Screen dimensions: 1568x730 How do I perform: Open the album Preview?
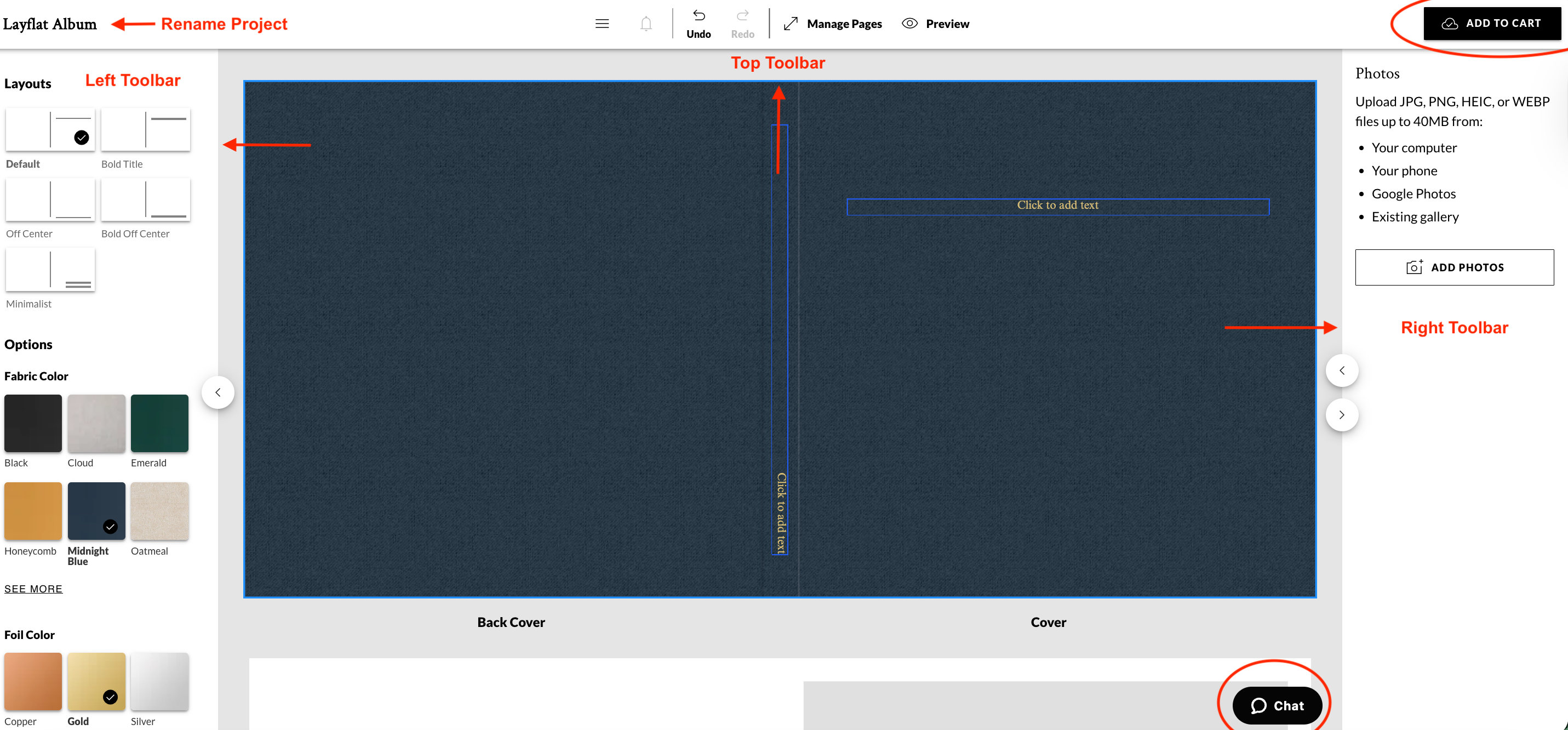[935, 23]
